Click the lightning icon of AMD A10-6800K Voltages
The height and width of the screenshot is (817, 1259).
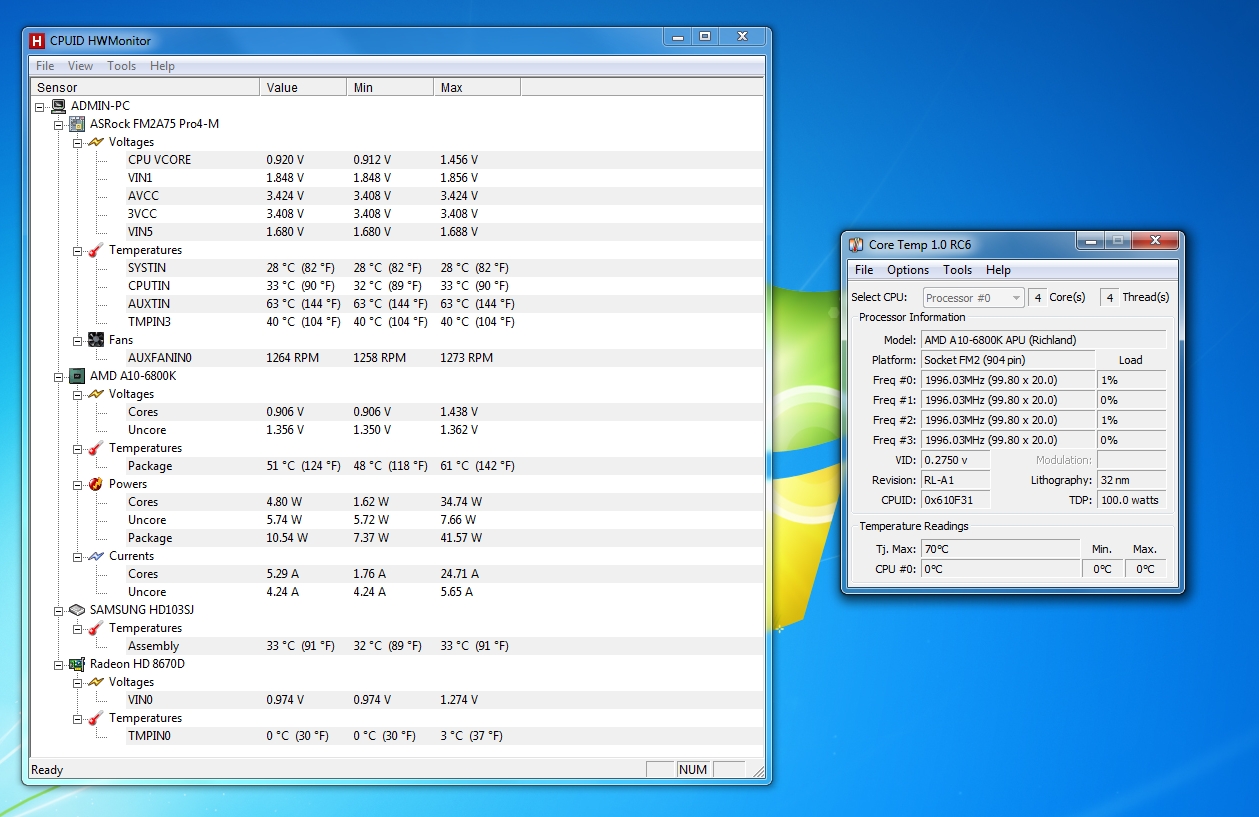(96, 394)
